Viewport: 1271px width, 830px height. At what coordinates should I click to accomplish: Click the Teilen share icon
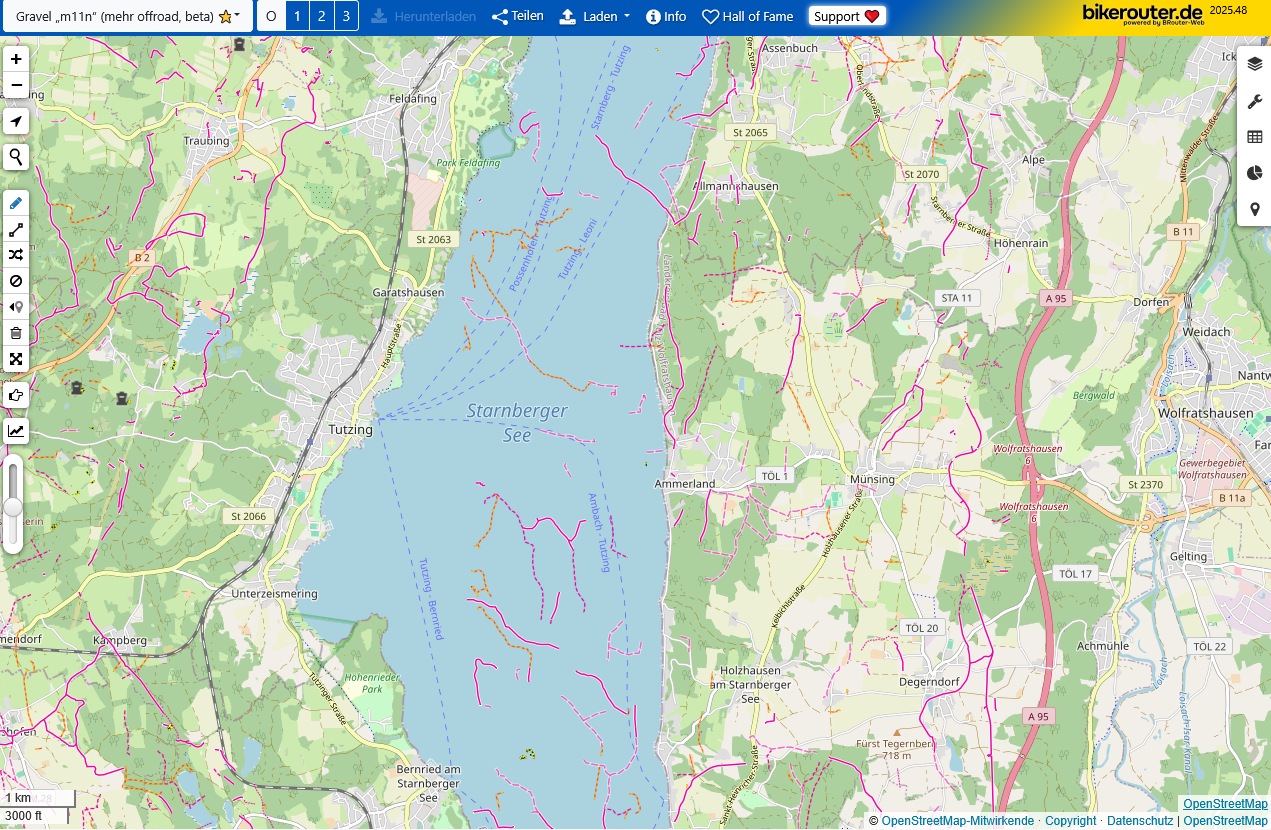pos(500,17)
